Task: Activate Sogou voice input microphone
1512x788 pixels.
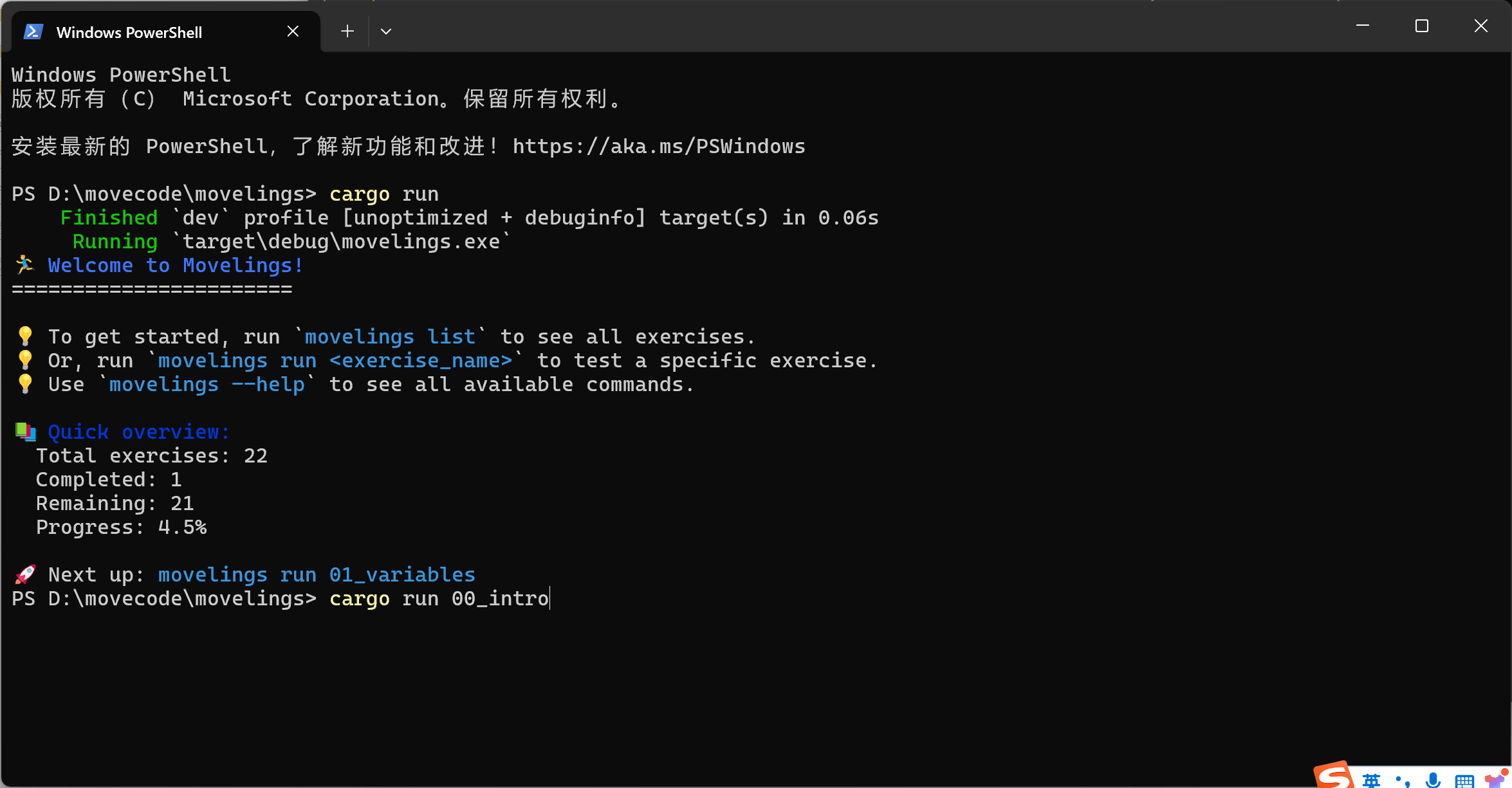Action: pyautogui.click(x=1433, y=780)
